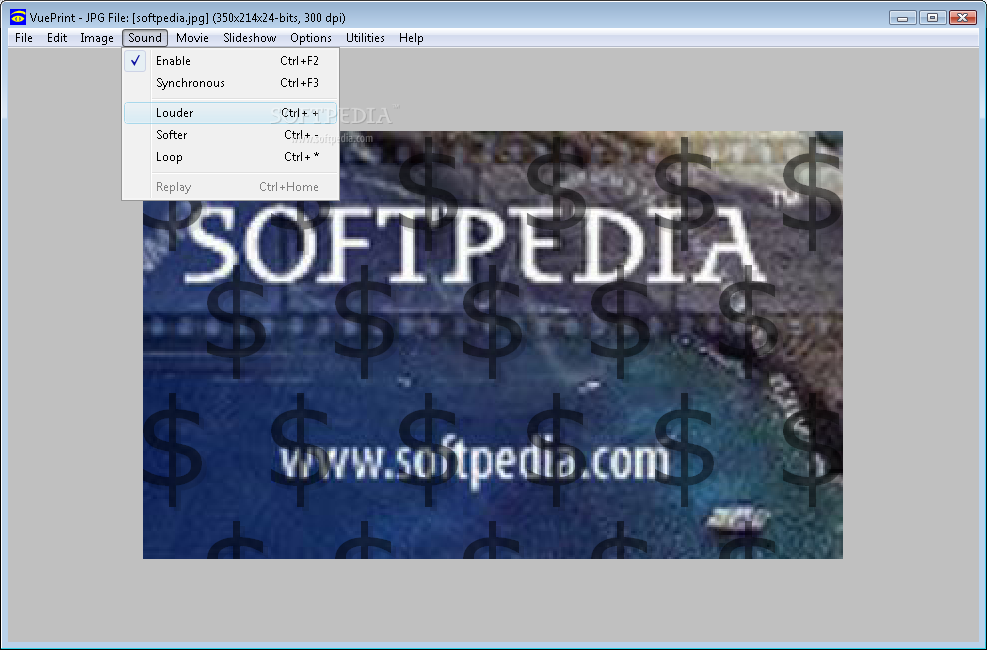
Task: Open the Image menu
Action: (x=97, y=38)
